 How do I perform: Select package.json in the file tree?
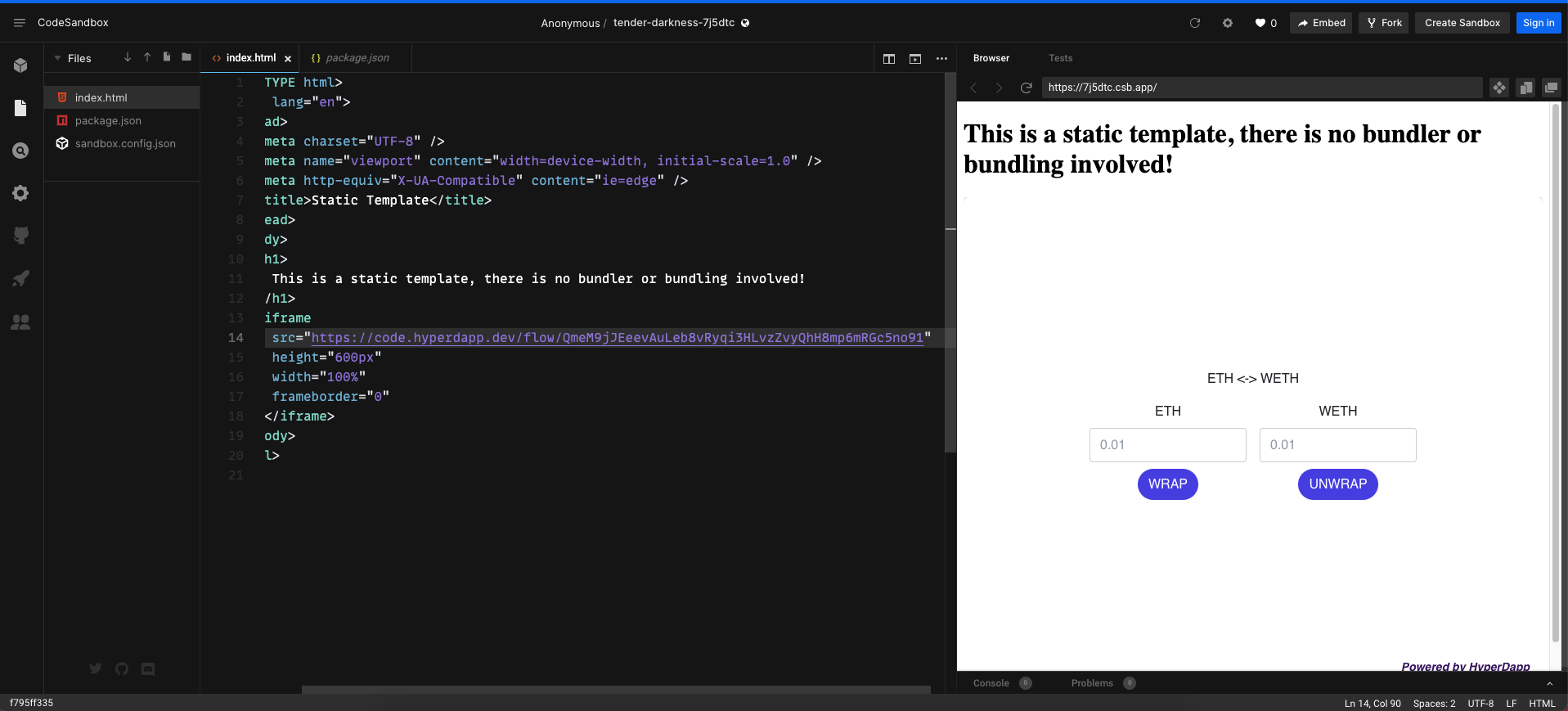[122, 120]
